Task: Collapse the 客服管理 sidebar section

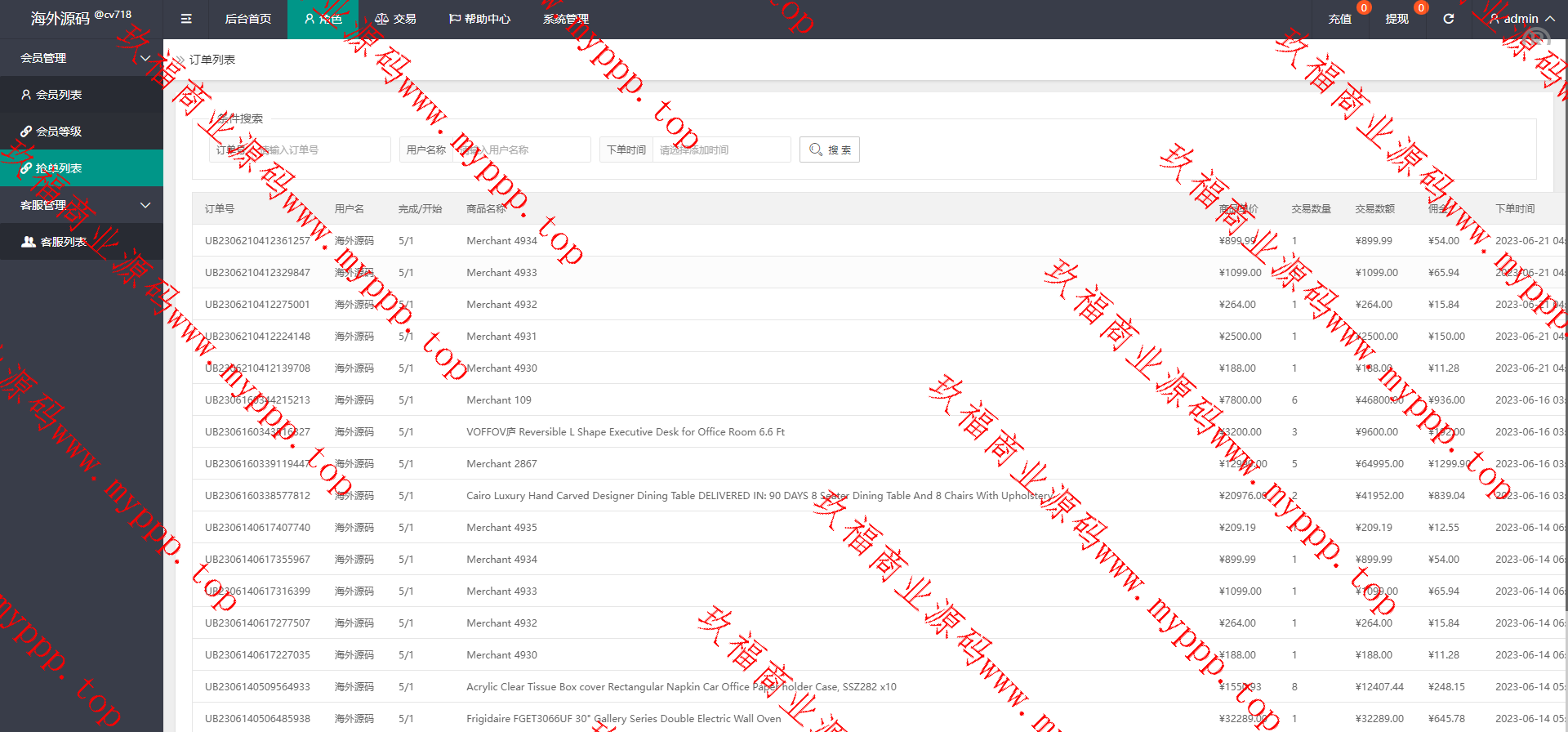Action: point(145,205)
